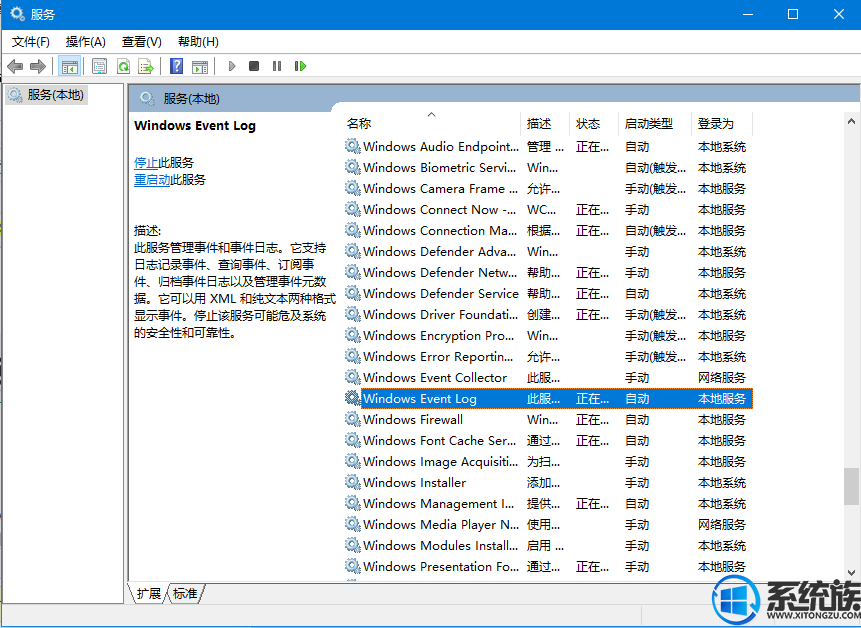This screenshot has height=628, width=861.
Task: Click the Back arrow toolbar icon
Action: point(15,66)
